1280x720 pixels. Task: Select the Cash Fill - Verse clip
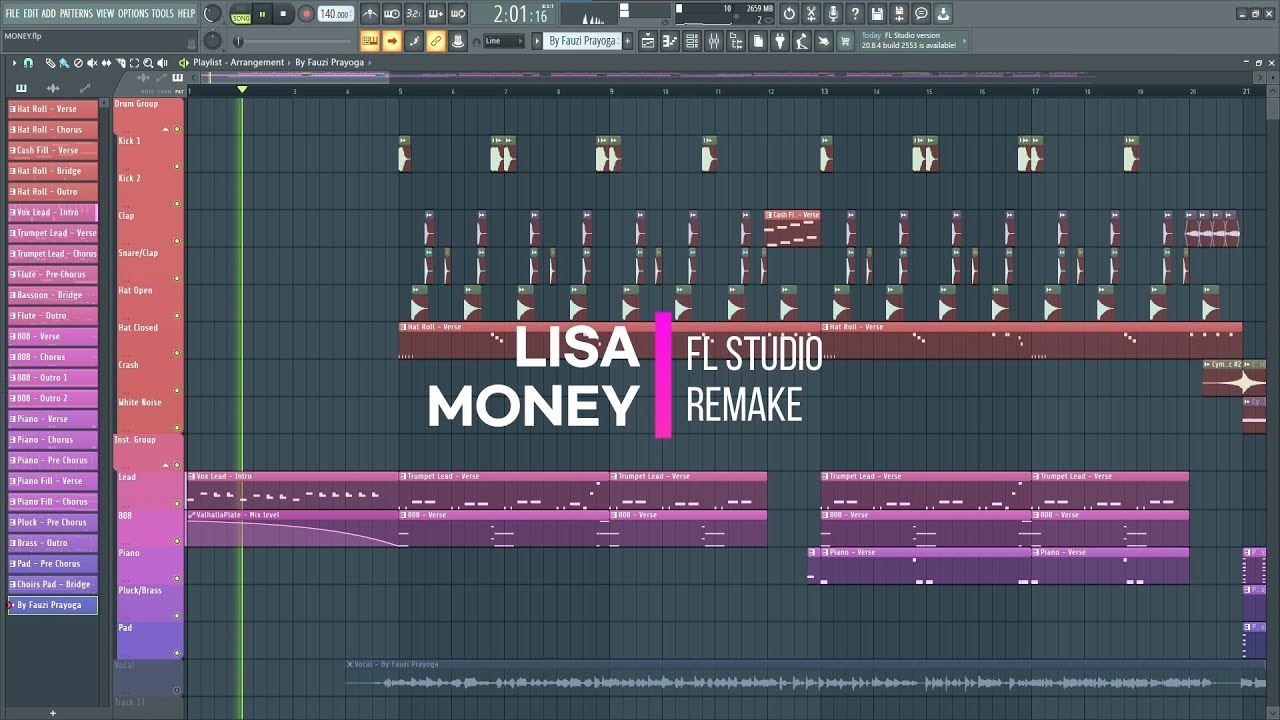tap(792, 228)
